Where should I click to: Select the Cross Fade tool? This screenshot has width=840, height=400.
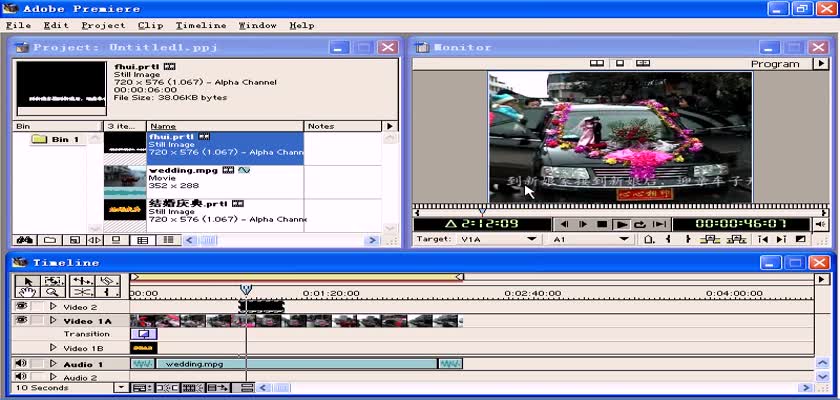tap(81, 292)
